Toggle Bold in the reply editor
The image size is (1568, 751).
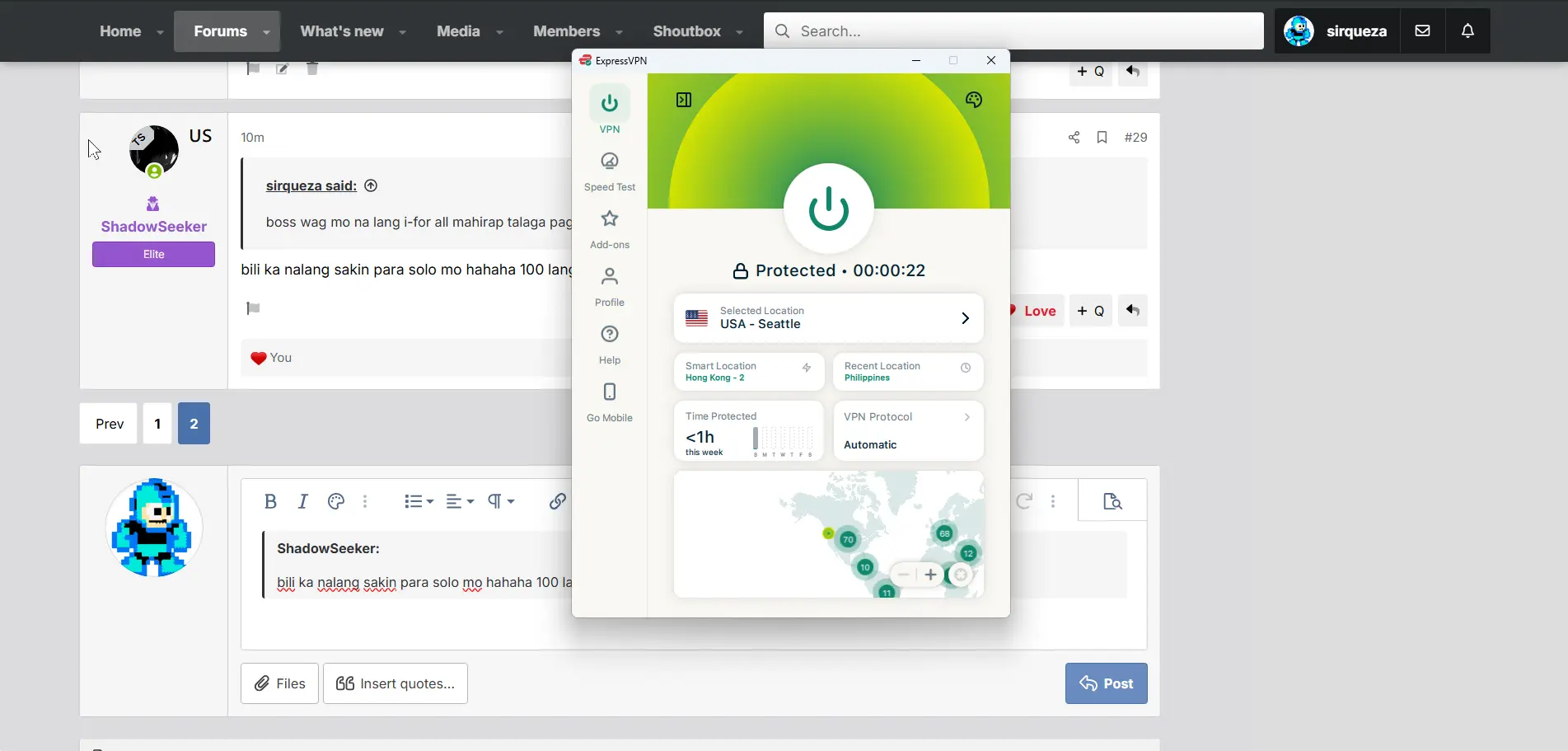point(270,501)
